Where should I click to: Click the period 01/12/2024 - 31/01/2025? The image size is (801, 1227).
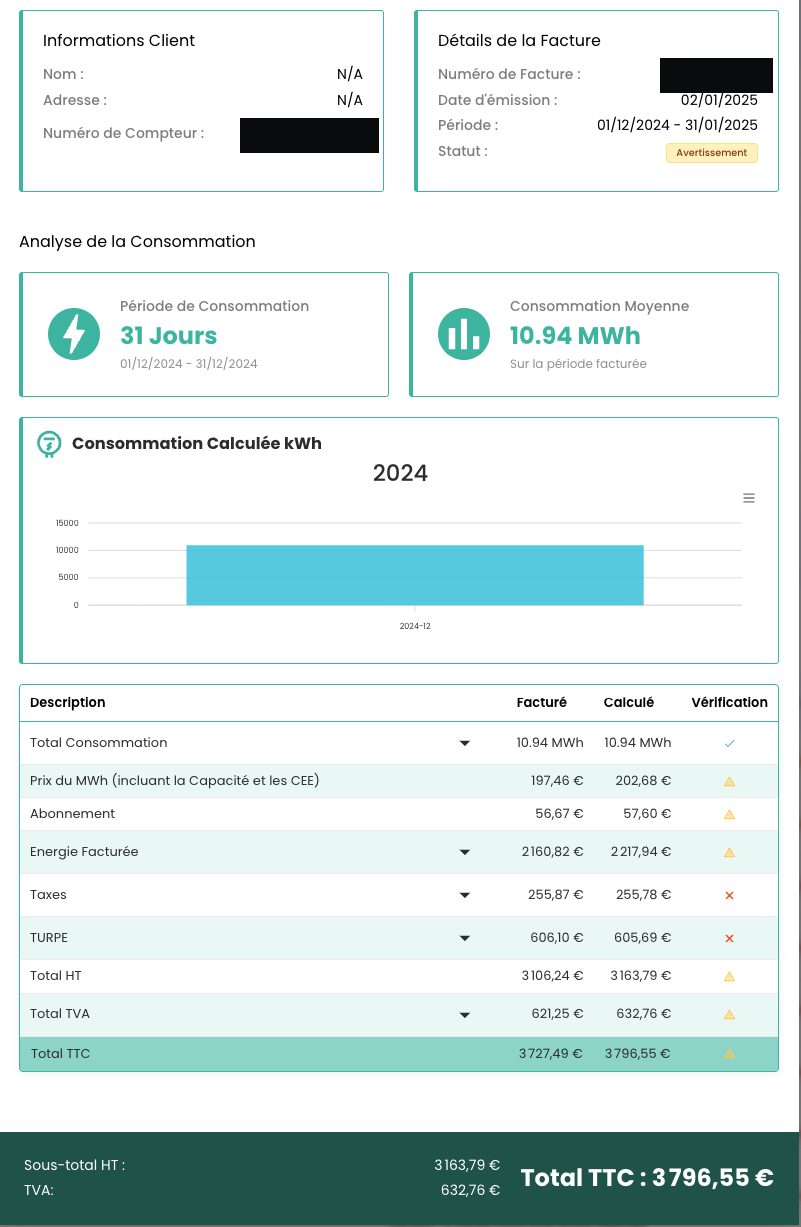tap(677, 125)
